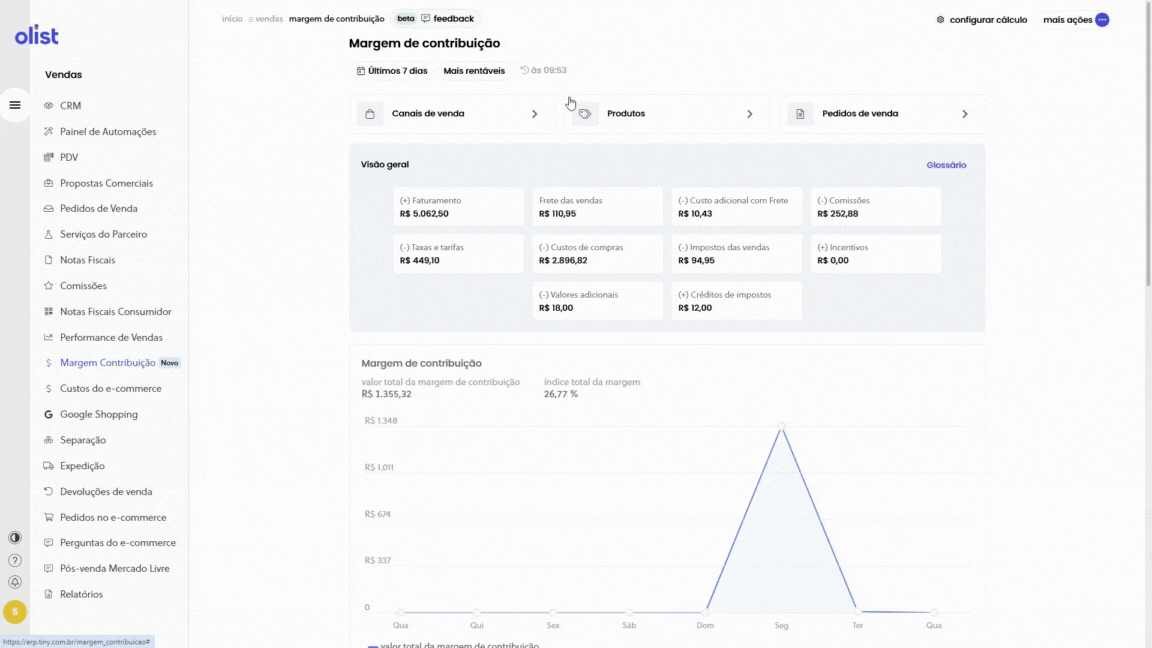The width and height of the screenshot is (1152, 648).
Task: Click the help question mark icon
Action: pos(15,560)
